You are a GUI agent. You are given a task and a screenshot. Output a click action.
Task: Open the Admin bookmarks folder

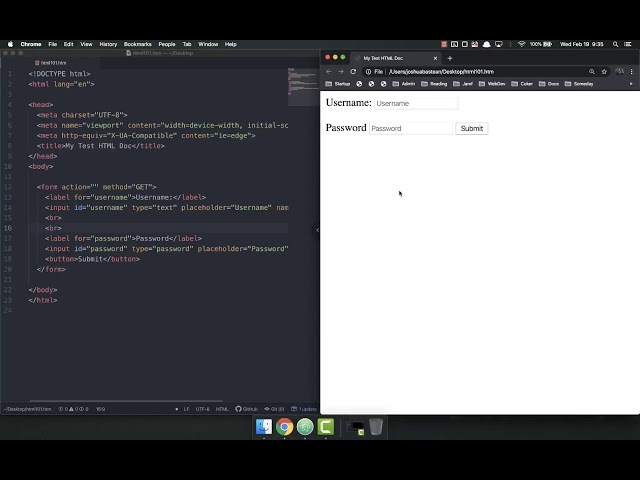(x=404, y=84)
